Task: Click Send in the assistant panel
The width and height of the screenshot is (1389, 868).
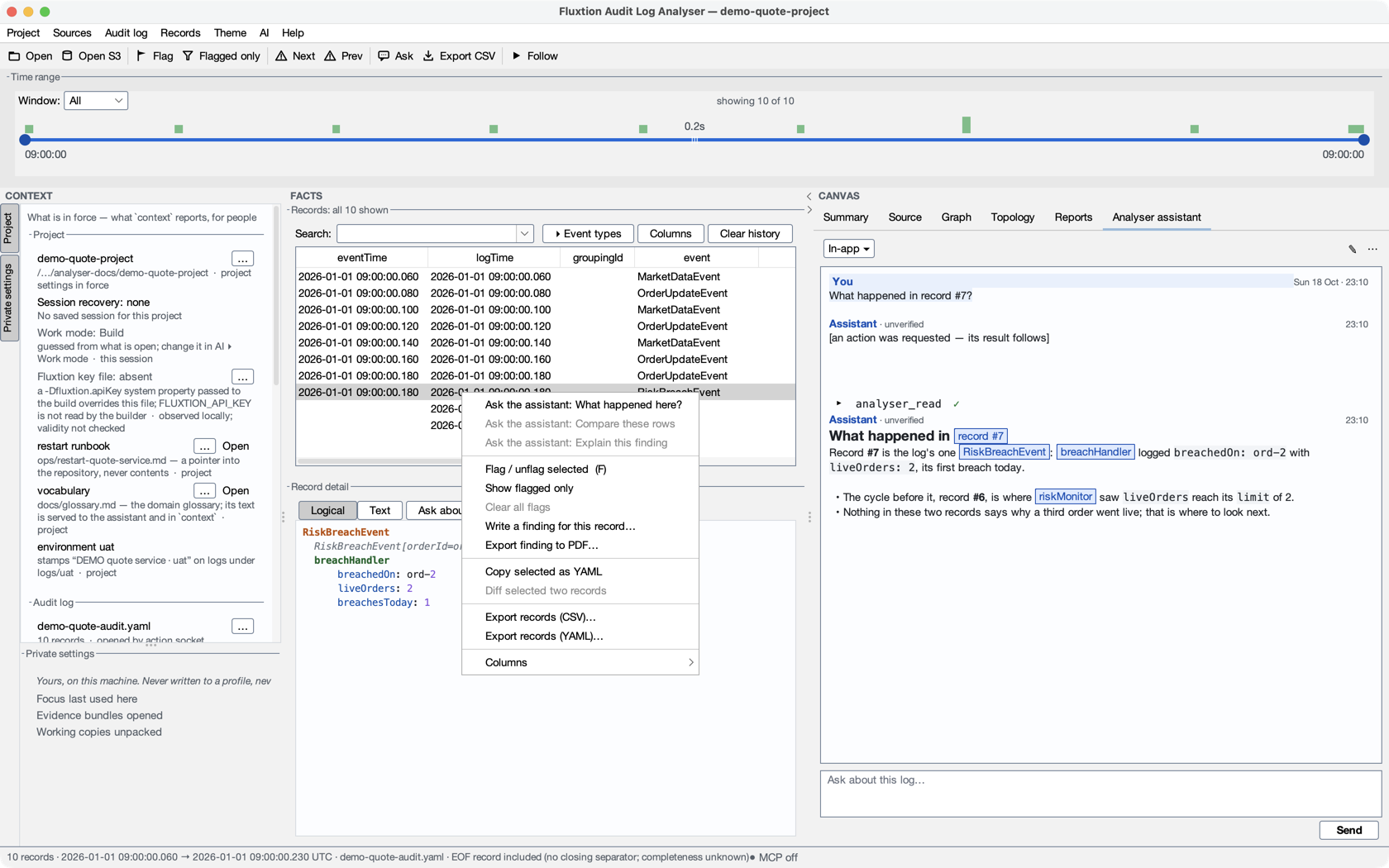Action: 1348,830
